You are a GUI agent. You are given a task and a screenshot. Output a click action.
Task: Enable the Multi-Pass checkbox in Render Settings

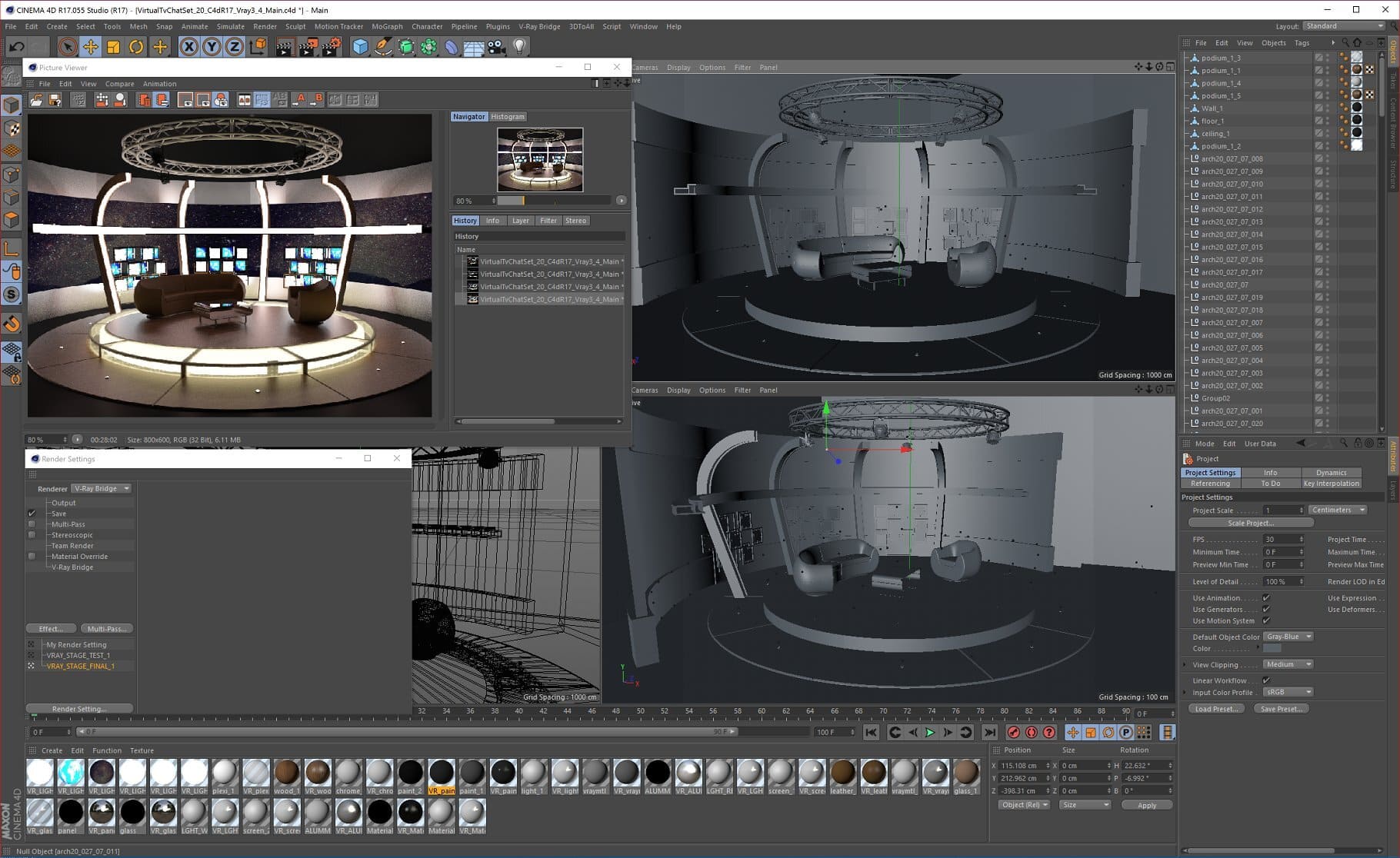[x=32, y=524]
